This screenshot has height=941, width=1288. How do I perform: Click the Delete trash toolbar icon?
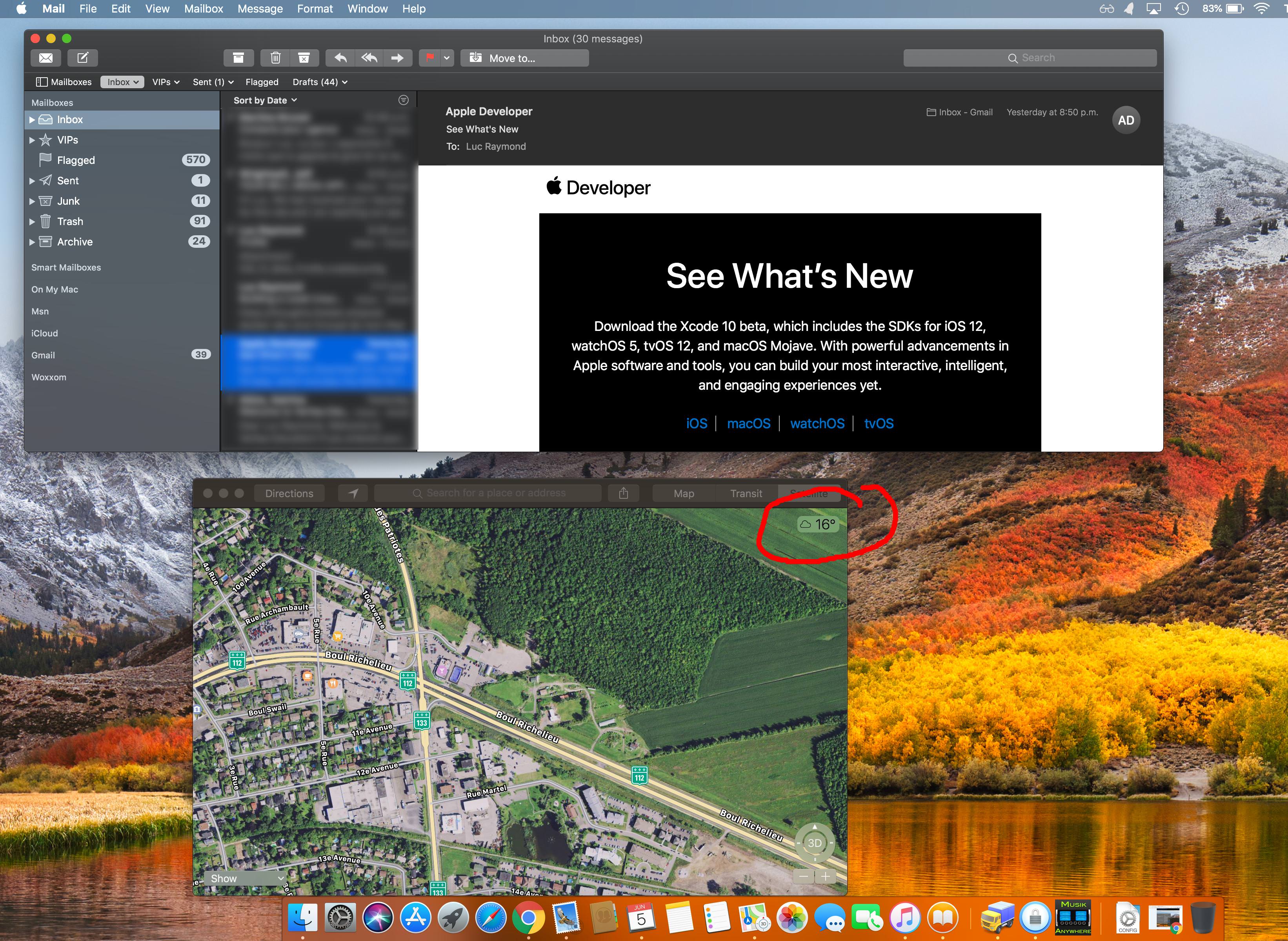coord(275,58)
